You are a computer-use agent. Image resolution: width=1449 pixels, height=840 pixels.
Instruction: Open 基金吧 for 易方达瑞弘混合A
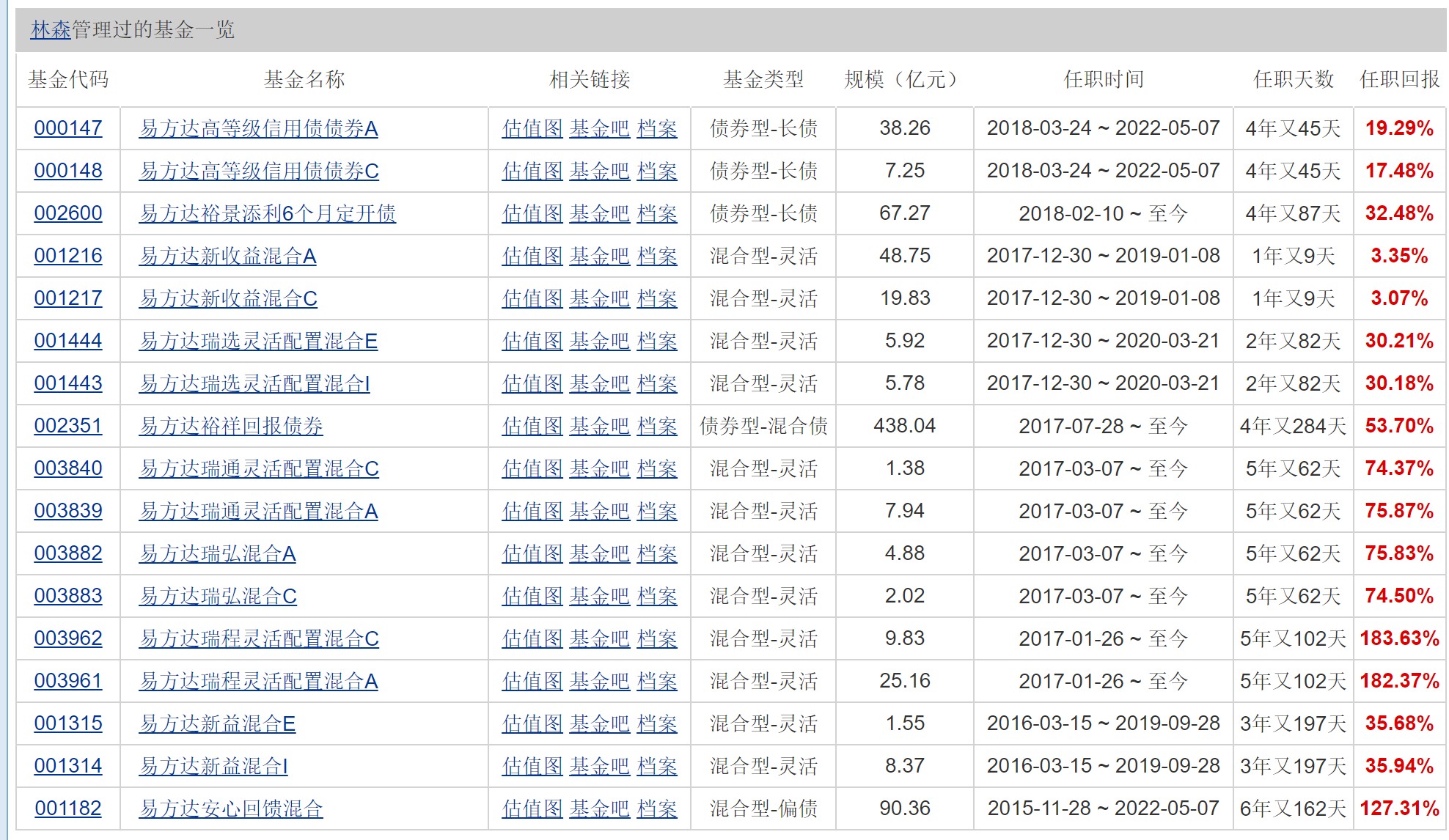click(x=600, y=553)
